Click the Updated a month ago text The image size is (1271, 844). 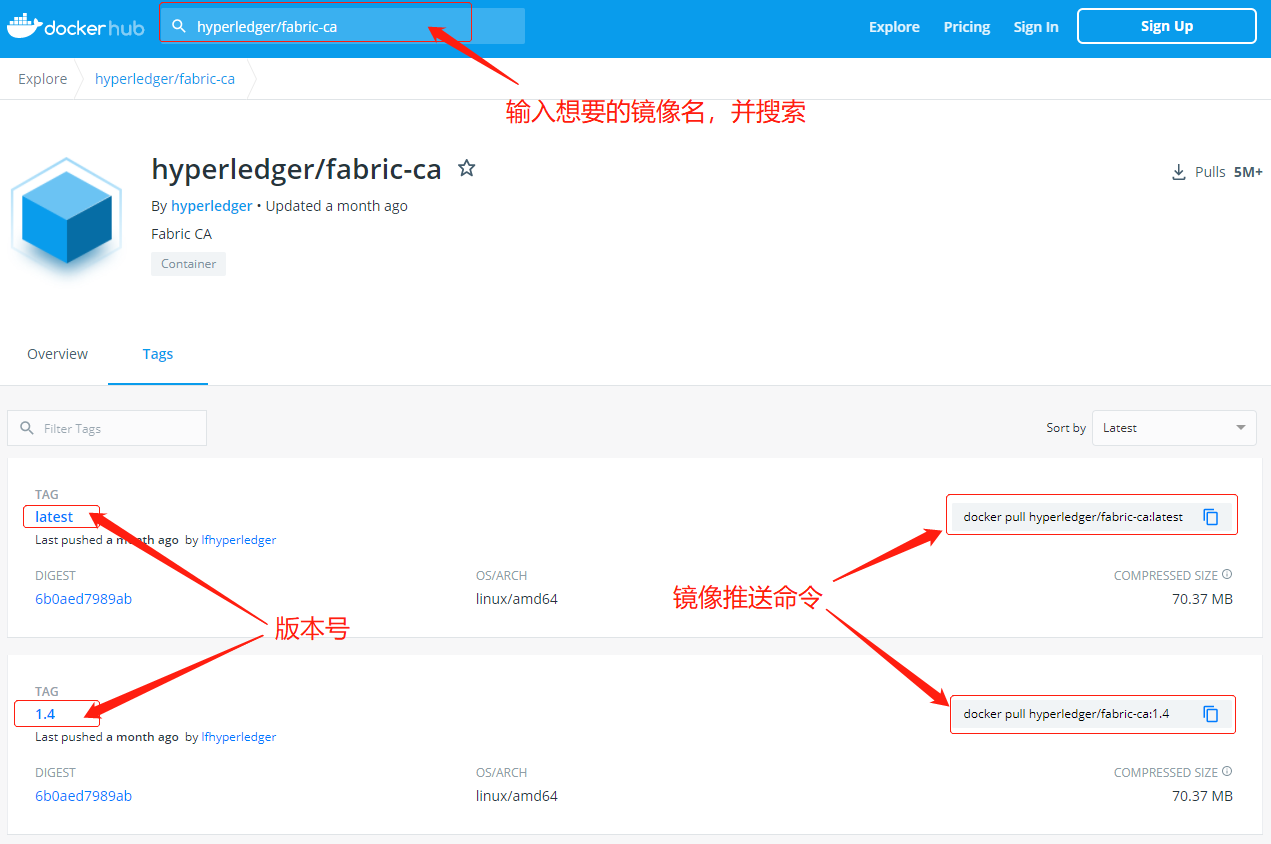[337, 206]
